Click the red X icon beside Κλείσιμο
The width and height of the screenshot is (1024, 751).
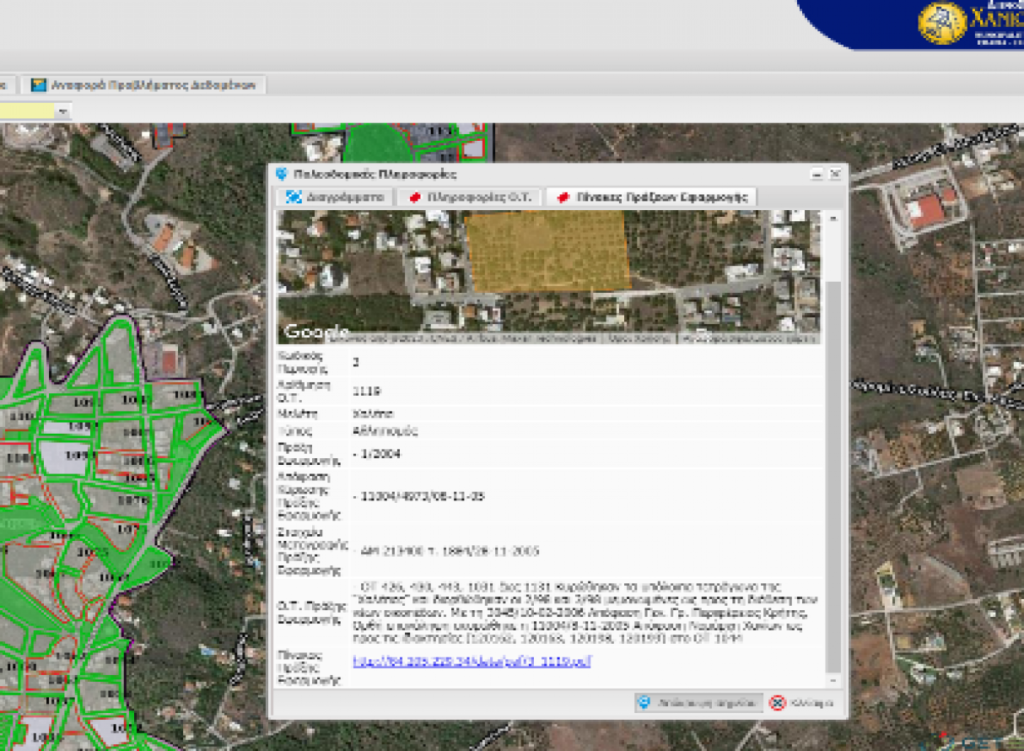(x=777, y=703)
